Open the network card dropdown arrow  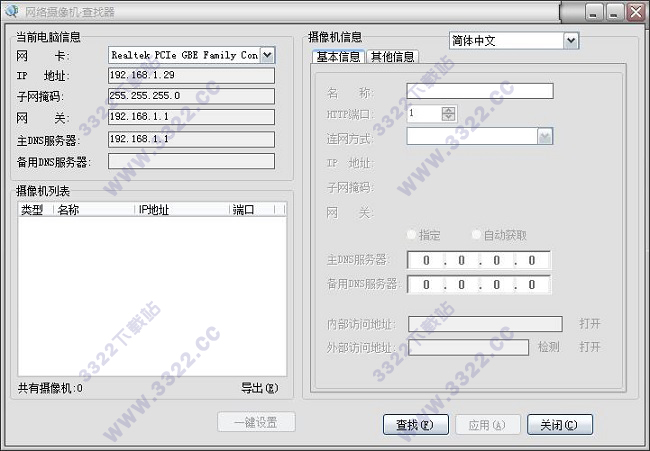pyautogui.click(x=267, y=55)
